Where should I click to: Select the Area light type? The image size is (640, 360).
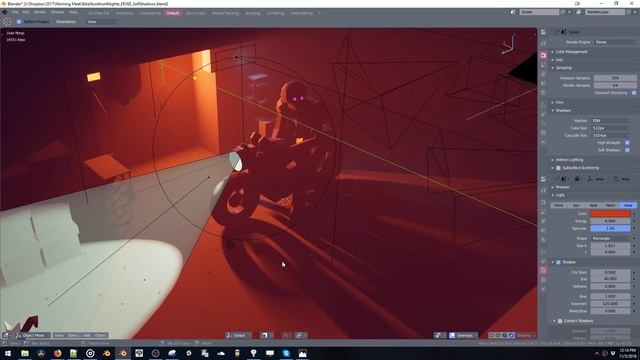(x=628, y=205)
